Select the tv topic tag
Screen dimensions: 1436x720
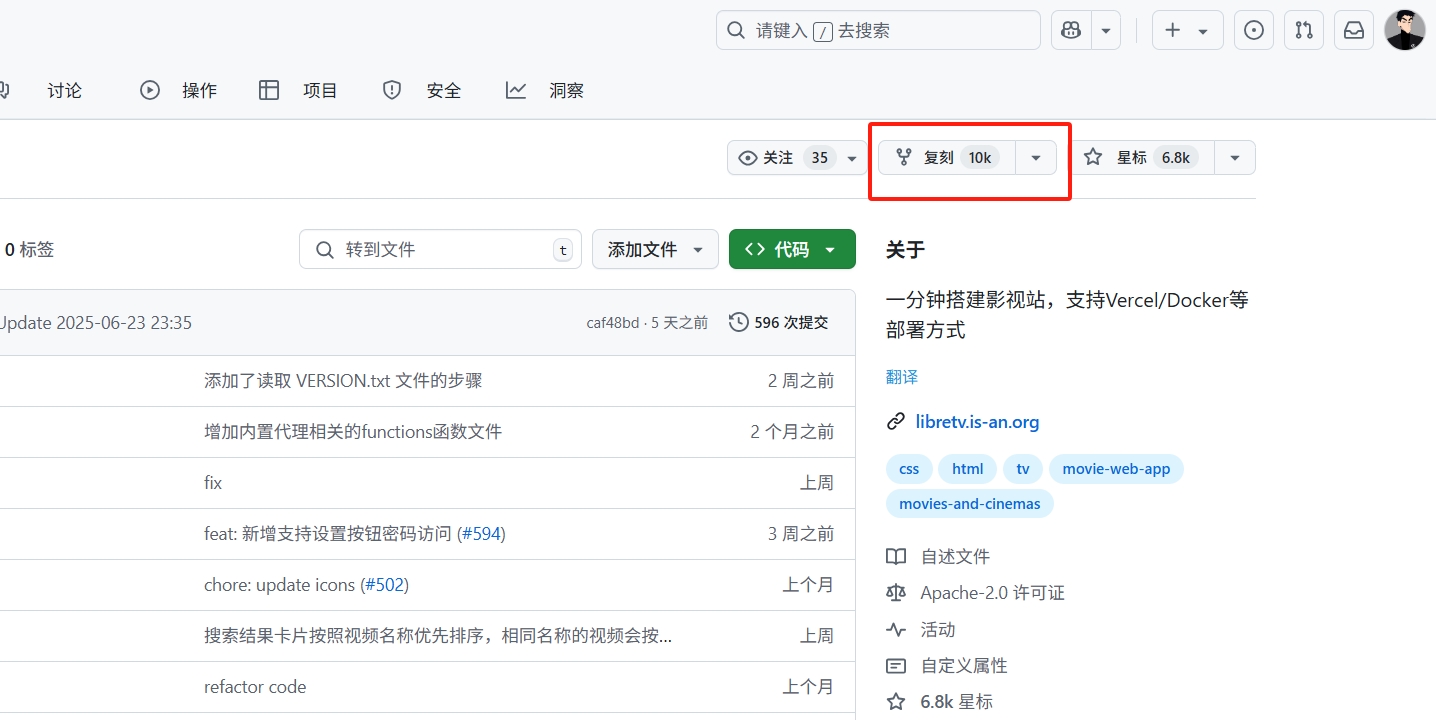(x=1023, y=469)
